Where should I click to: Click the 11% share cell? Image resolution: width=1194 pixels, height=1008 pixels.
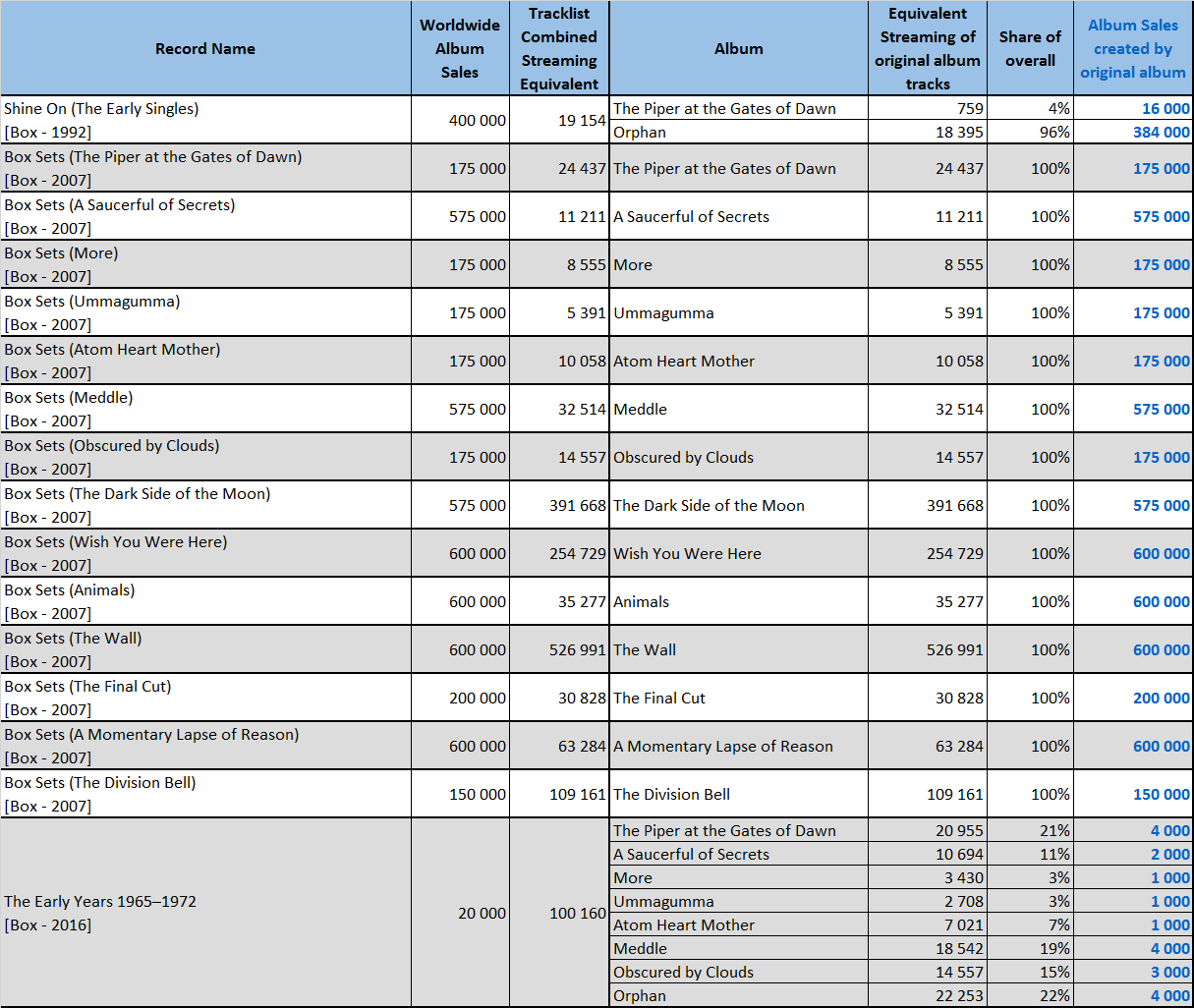tap(1030, 854)
